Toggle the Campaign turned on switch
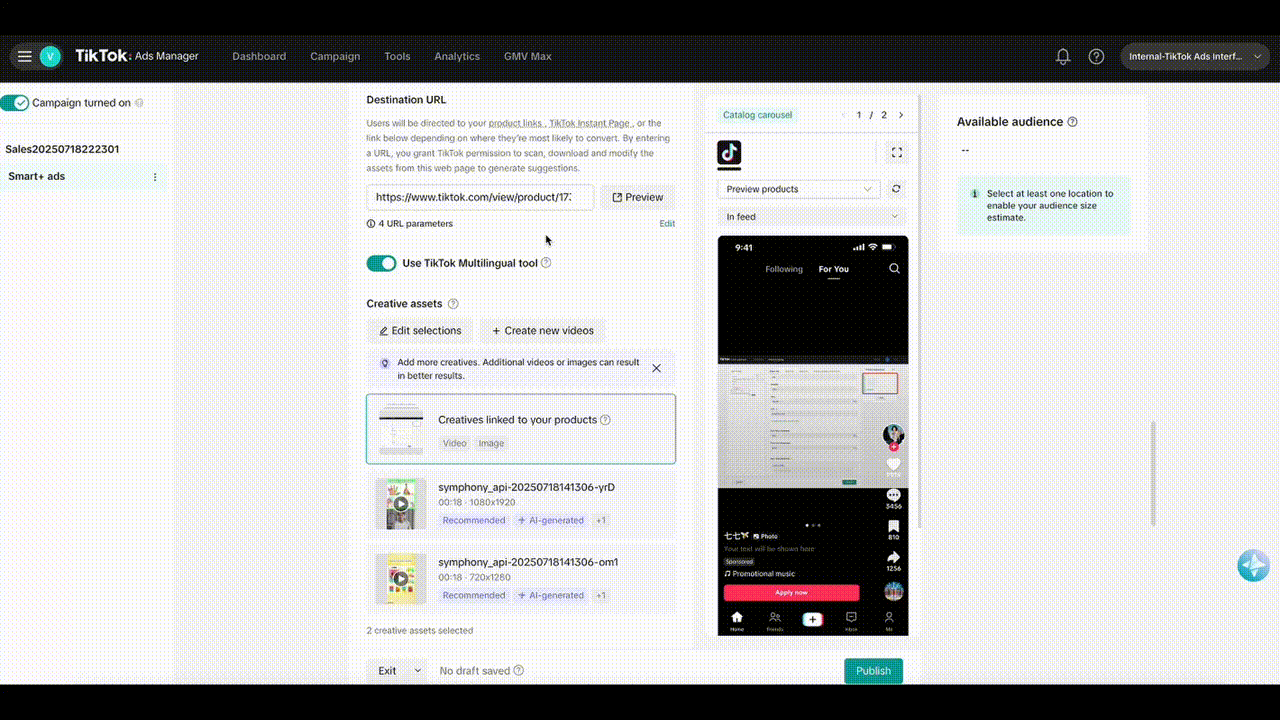Screen dimensions: 1280x720 point(15,103)
